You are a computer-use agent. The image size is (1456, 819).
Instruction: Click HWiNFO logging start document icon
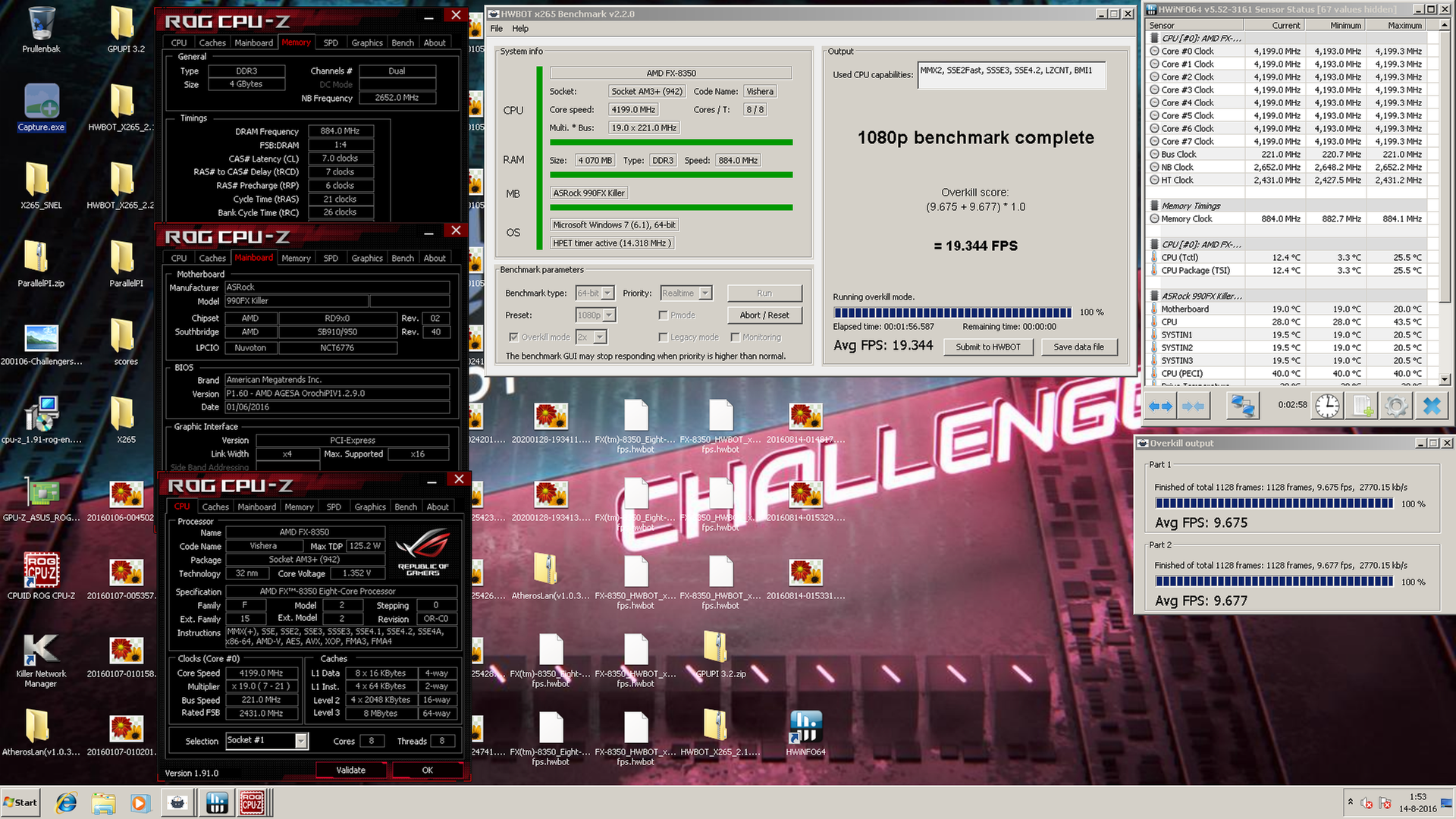(1363, 406)
